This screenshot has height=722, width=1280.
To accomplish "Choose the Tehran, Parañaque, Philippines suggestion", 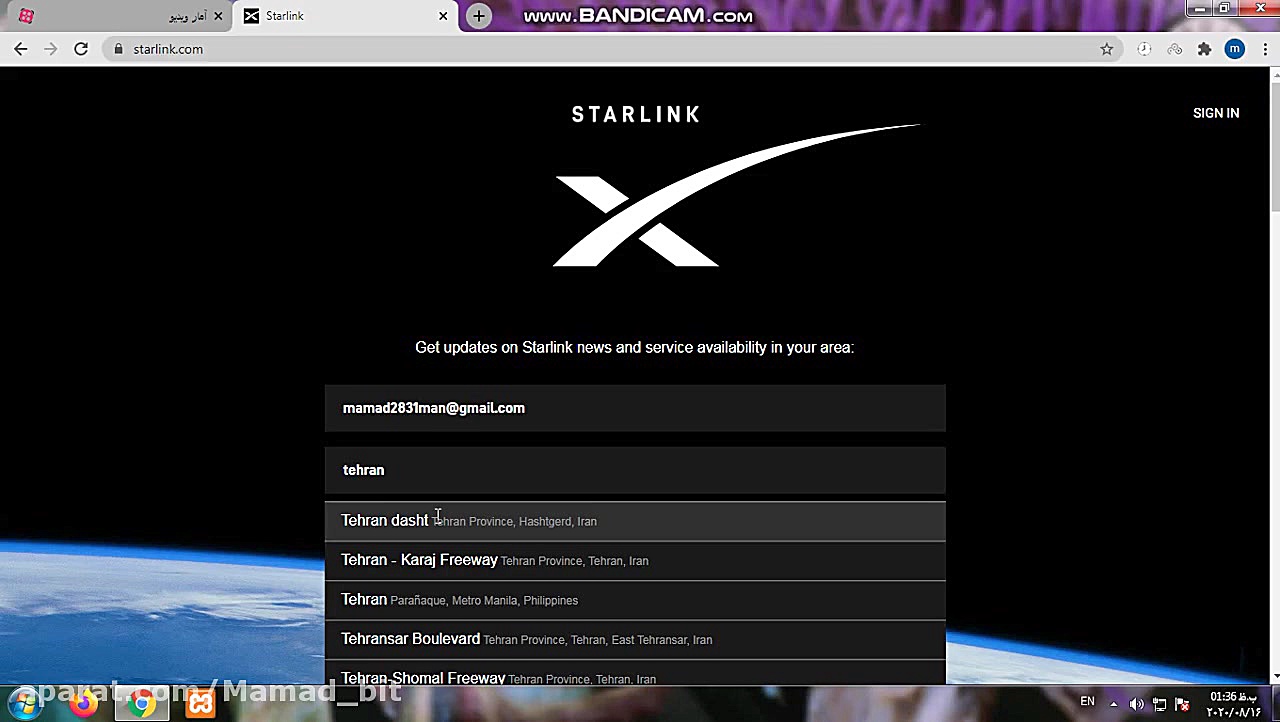I will pos(635,600).
